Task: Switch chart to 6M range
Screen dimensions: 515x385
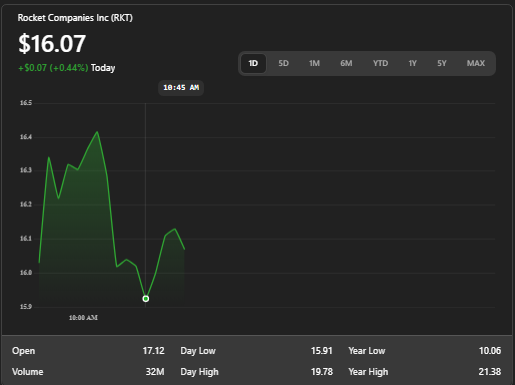Action: 346,63
